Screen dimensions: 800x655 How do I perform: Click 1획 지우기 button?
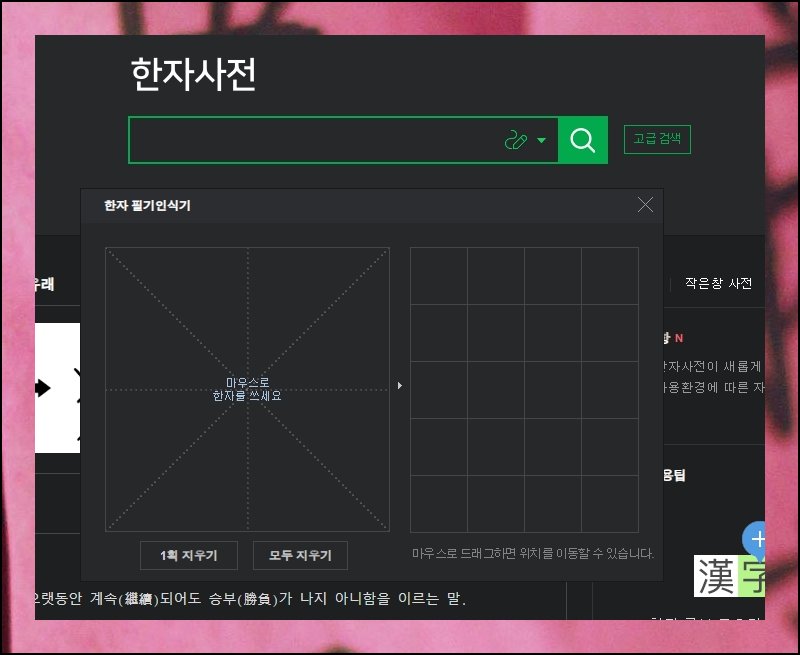coord(189,555)
